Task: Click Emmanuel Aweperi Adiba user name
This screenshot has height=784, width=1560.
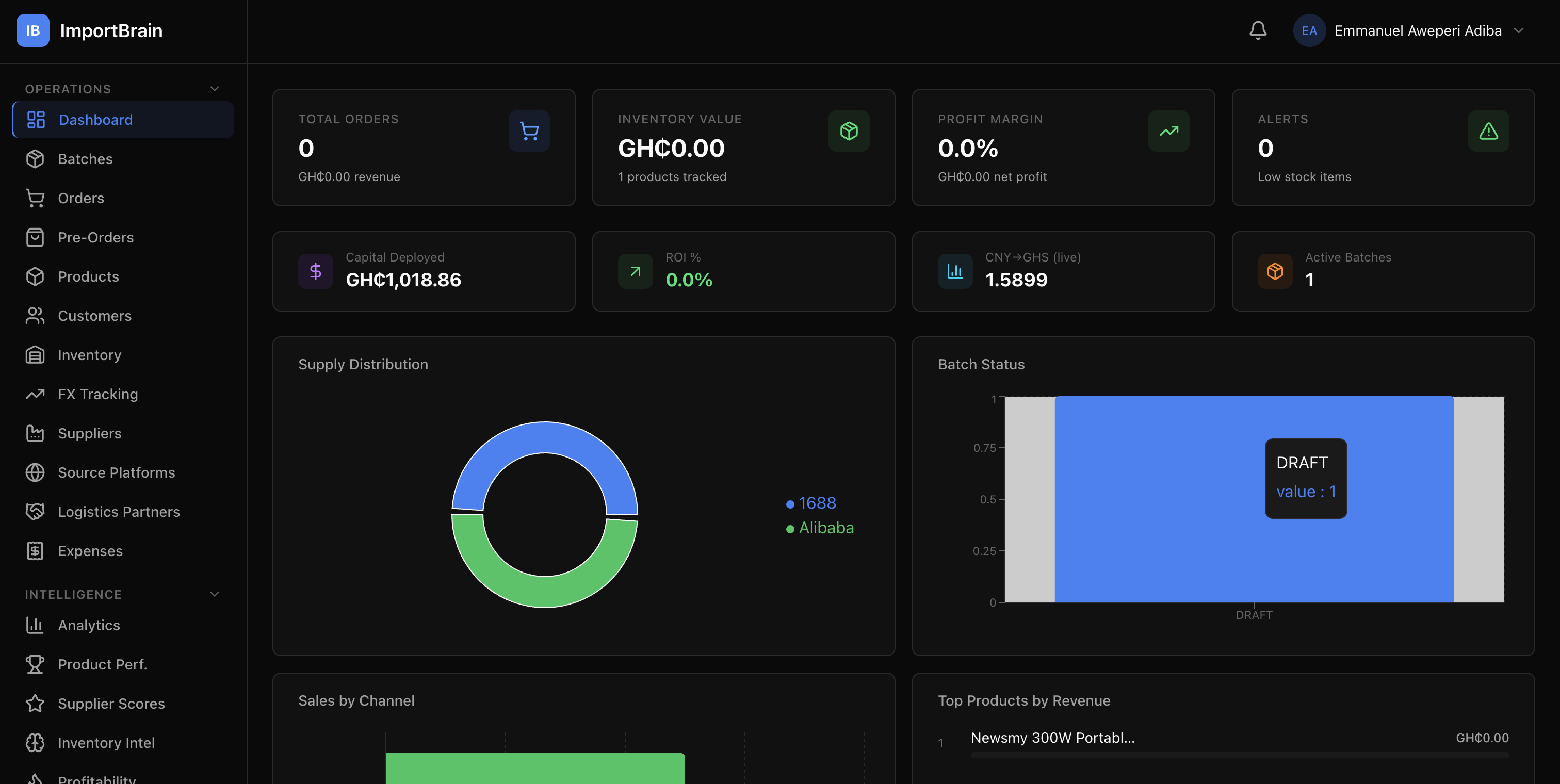Action: click(1418, 30)
